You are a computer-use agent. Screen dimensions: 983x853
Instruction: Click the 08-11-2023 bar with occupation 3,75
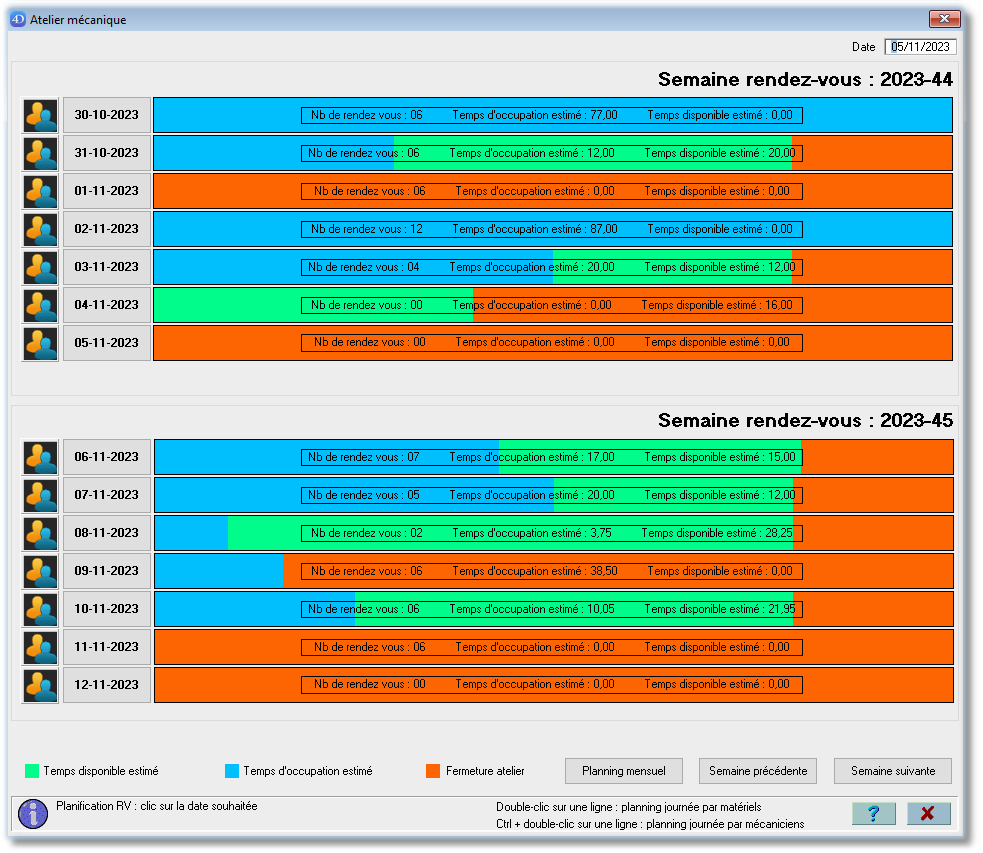(554, 533)
